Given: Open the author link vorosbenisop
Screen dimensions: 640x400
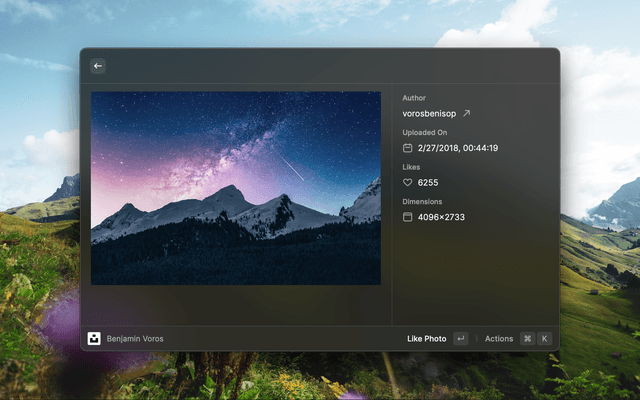Looking at the screenshot, I should tap(429, 114).
